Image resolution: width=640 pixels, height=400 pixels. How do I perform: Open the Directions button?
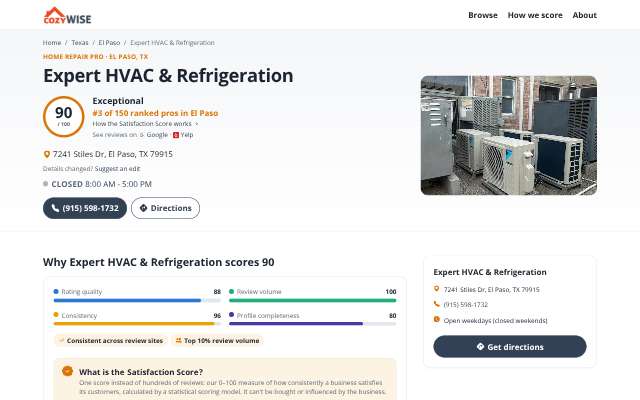coord(165,208)
